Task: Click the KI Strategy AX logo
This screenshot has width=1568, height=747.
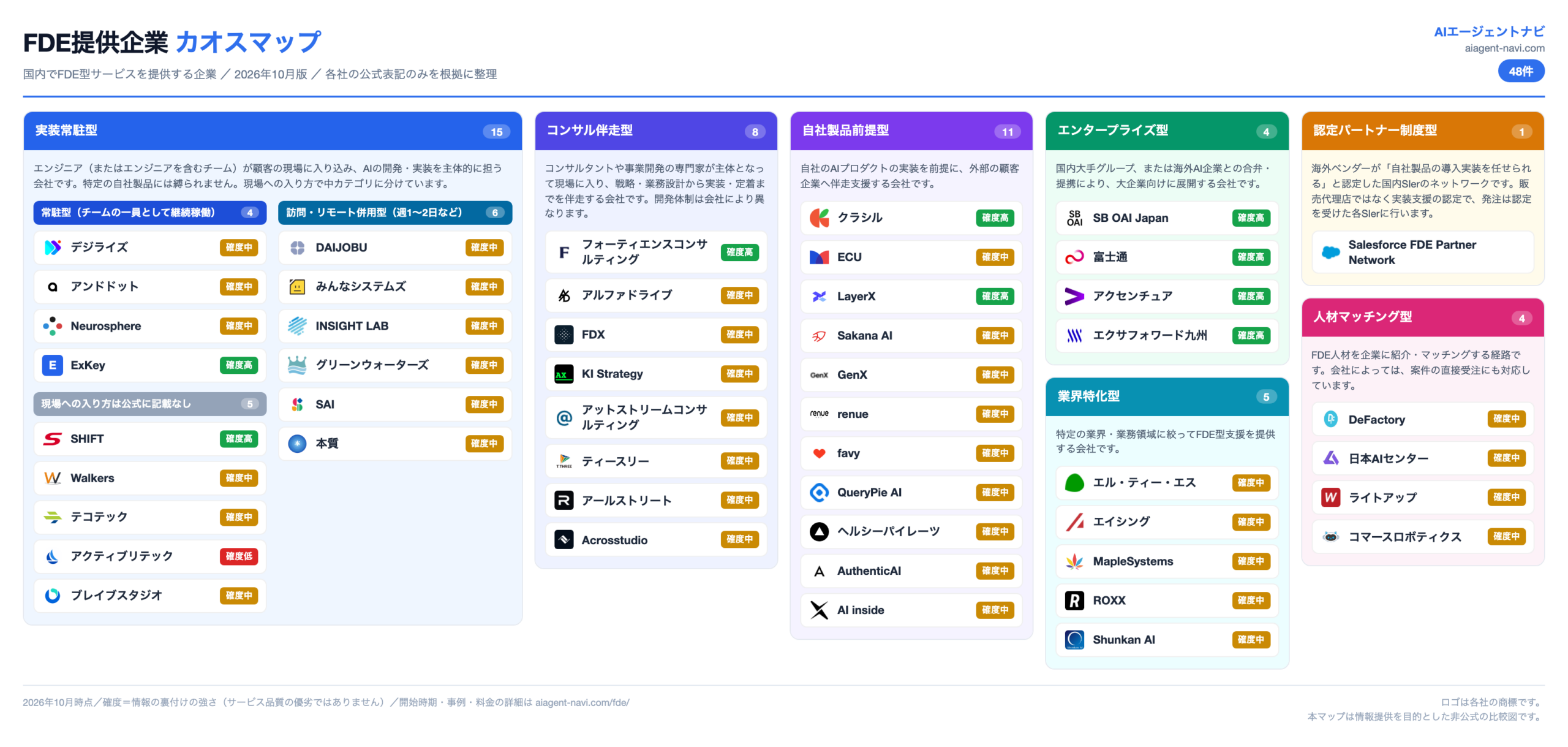Action: tap(564, 374)
